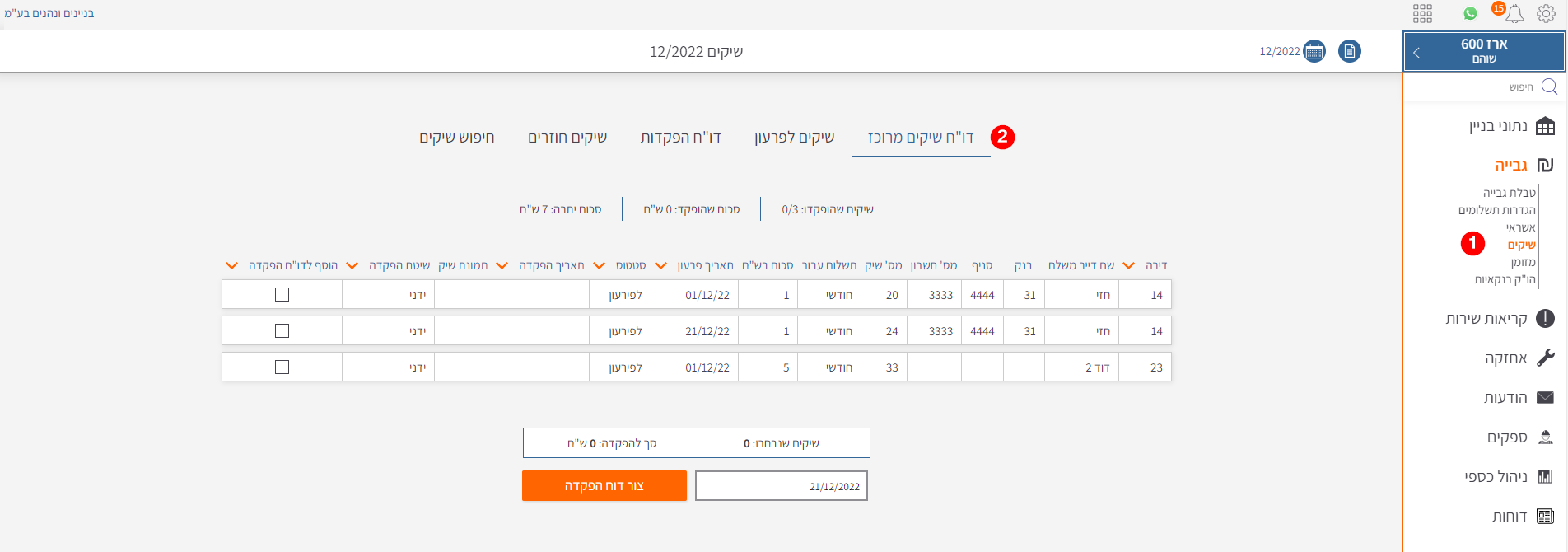Screen dimensions: 1568x552
Task: Switch to the שיקים לפרעון tab
Action: pos(794,138)
